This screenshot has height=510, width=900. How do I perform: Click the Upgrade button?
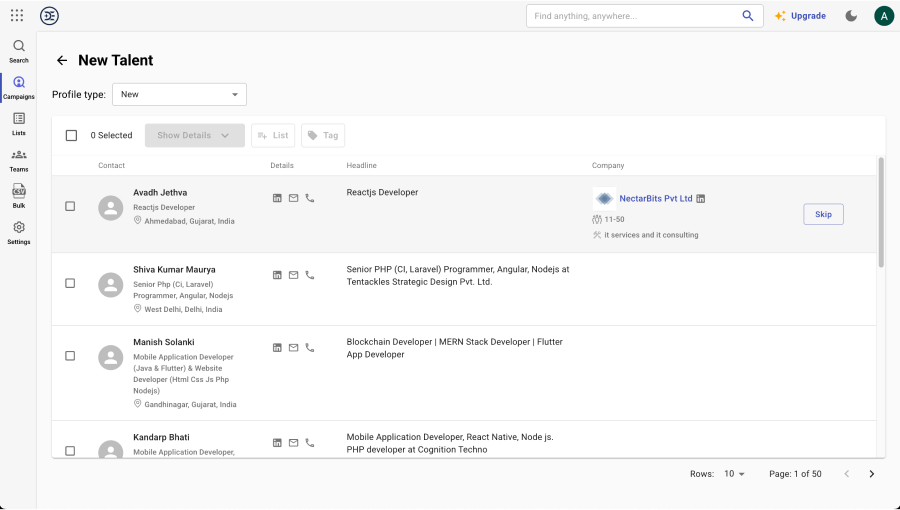click(800, 15)
